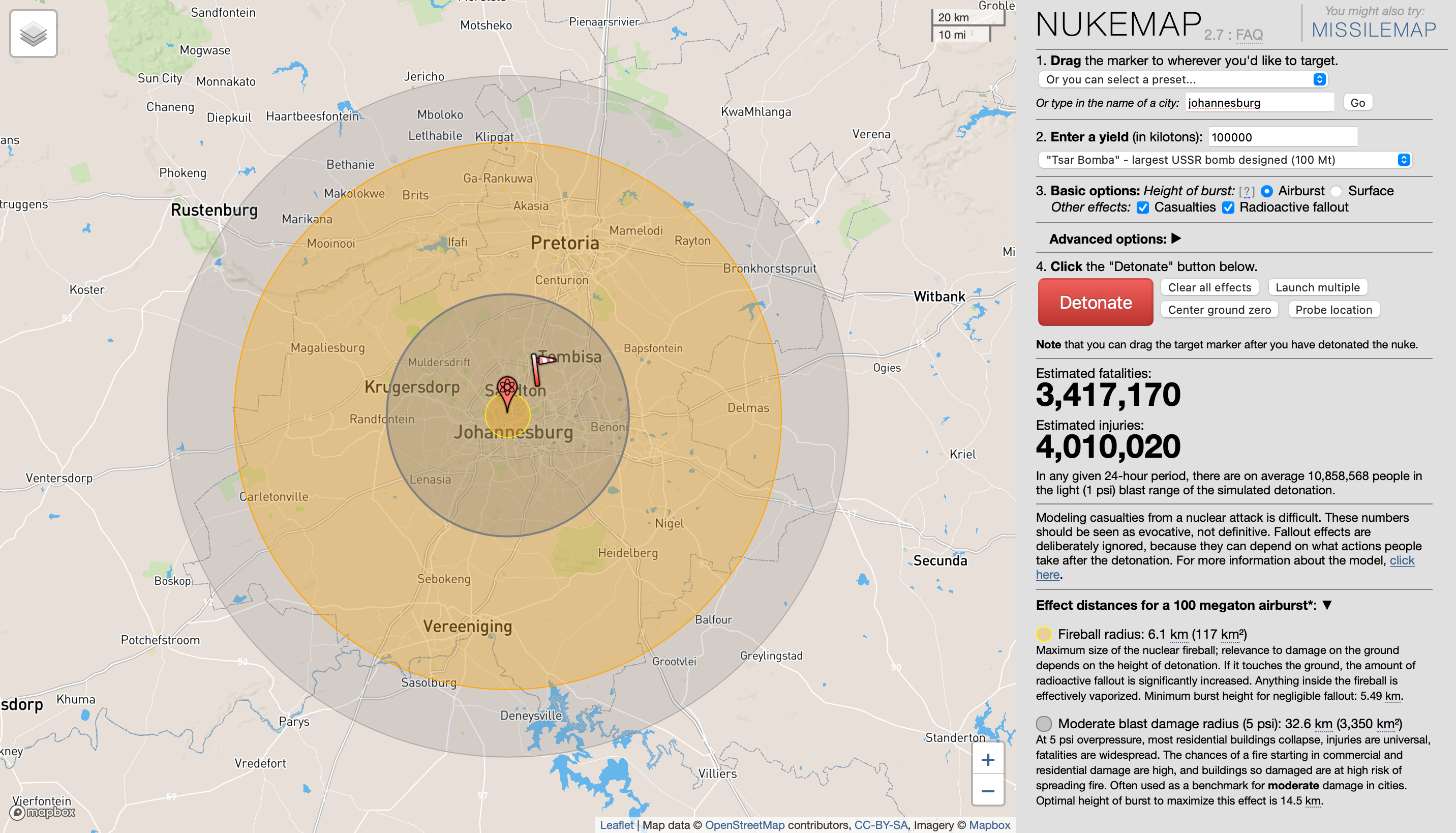1456x833 pixels.
Task: Click the yield in kilotons input field
Action: pos(1283,137)
